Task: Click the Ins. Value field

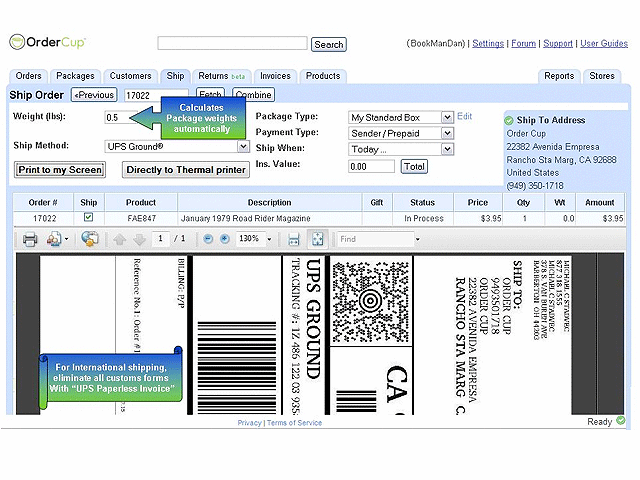Action: (x=371, y=167)
